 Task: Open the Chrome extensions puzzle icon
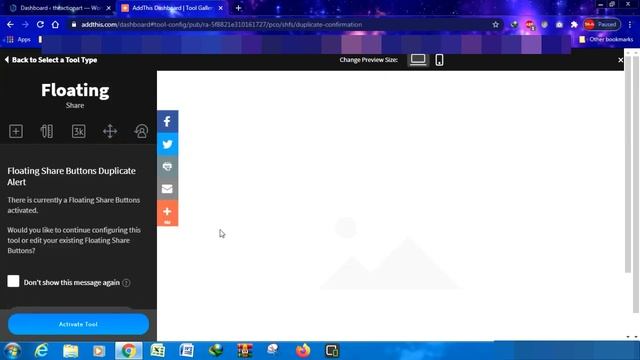coord(574,24)
